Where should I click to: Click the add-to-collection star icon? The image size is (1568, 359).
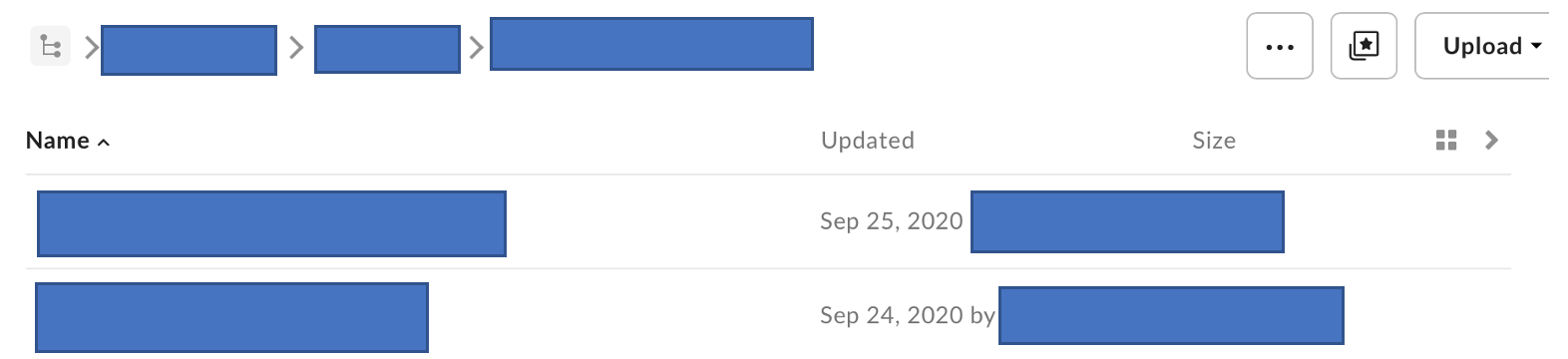click(1364, 46)
